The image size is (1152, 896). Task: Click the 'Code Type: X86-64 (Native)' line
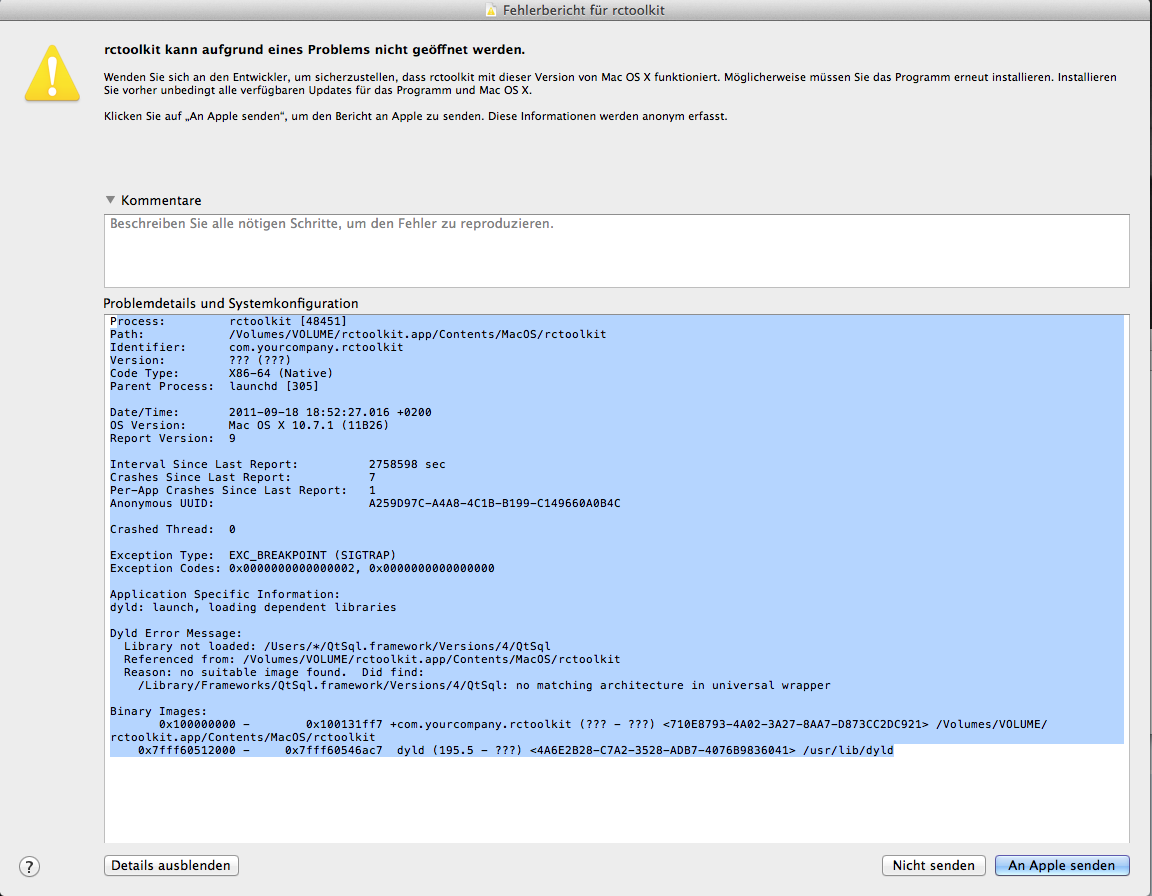click(221, 373)
